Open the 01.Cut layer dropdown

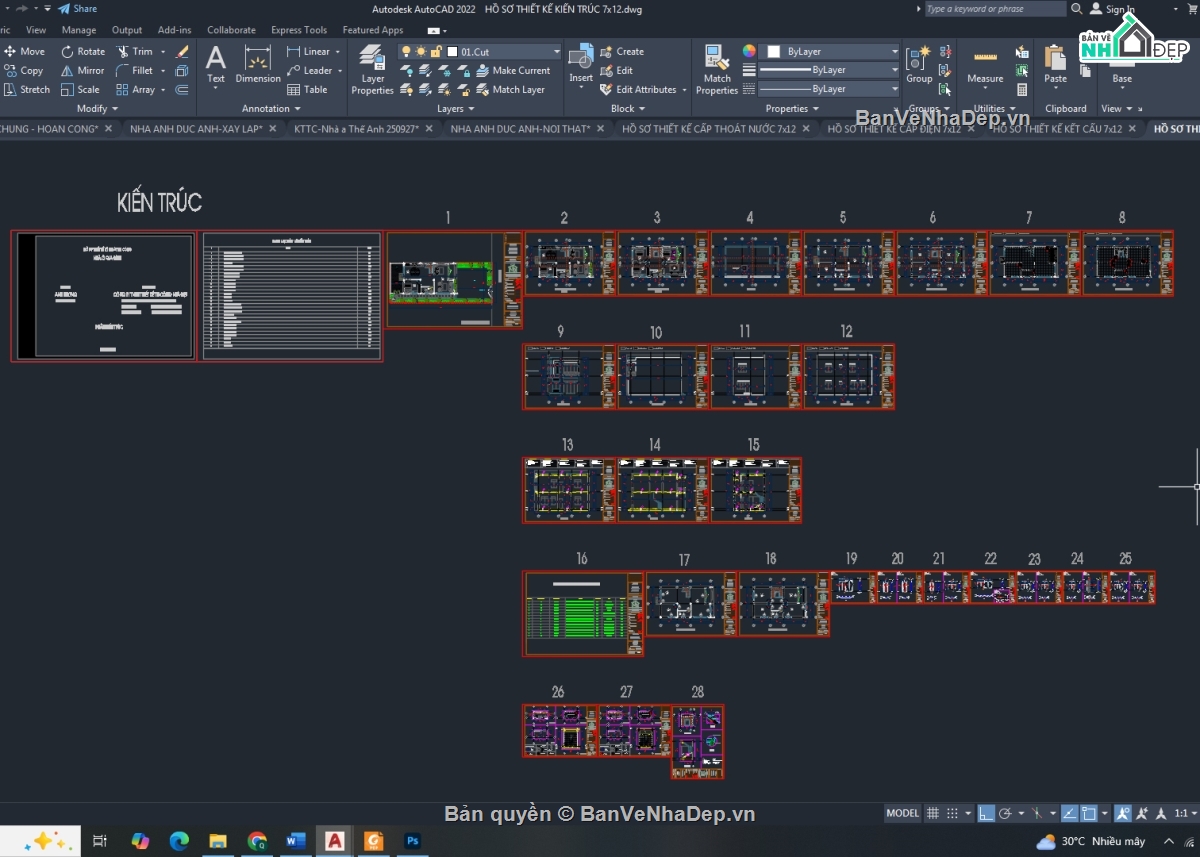(x=555, y=51)
